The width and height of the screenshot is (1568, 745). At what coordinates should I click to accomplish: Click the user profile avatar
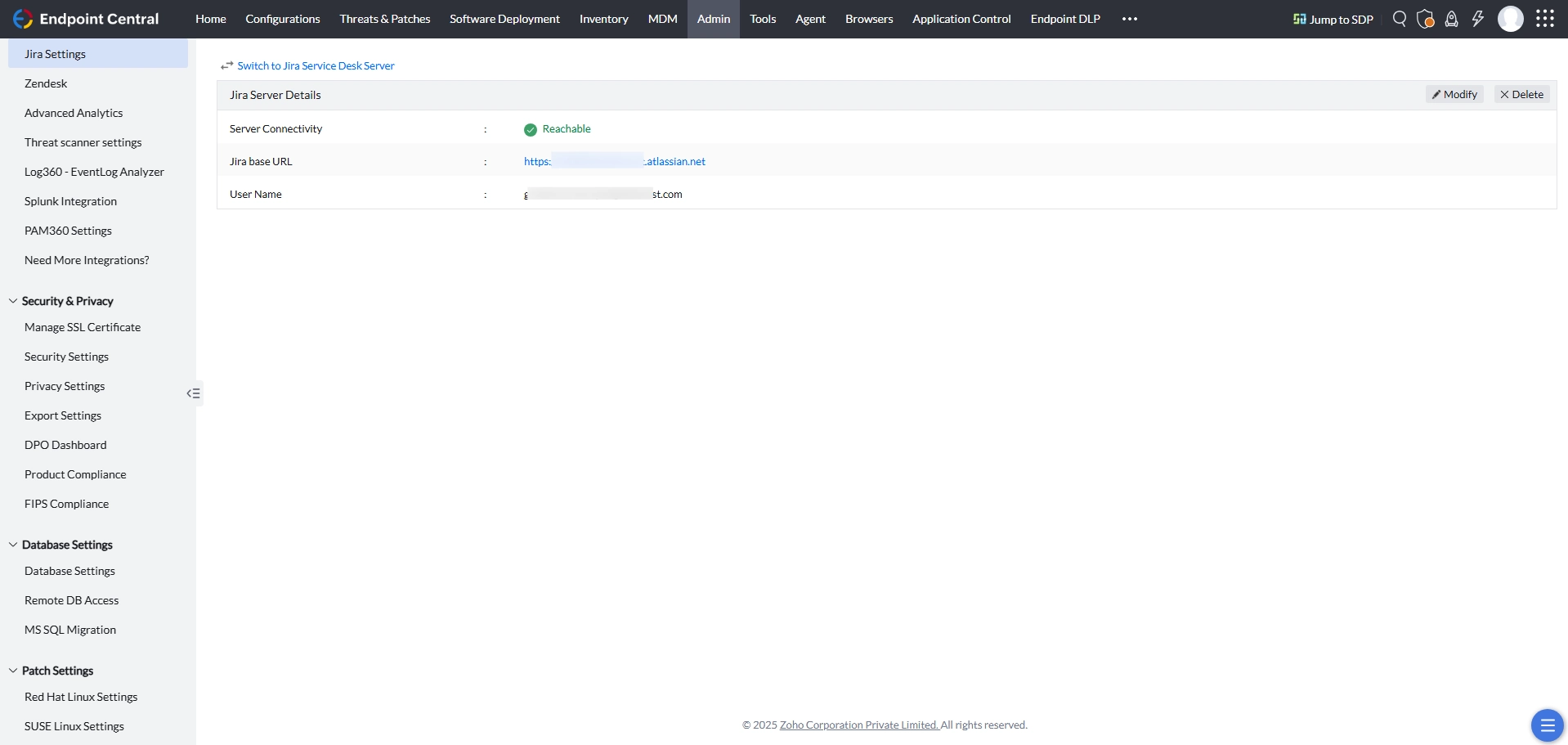[1511, 19]
